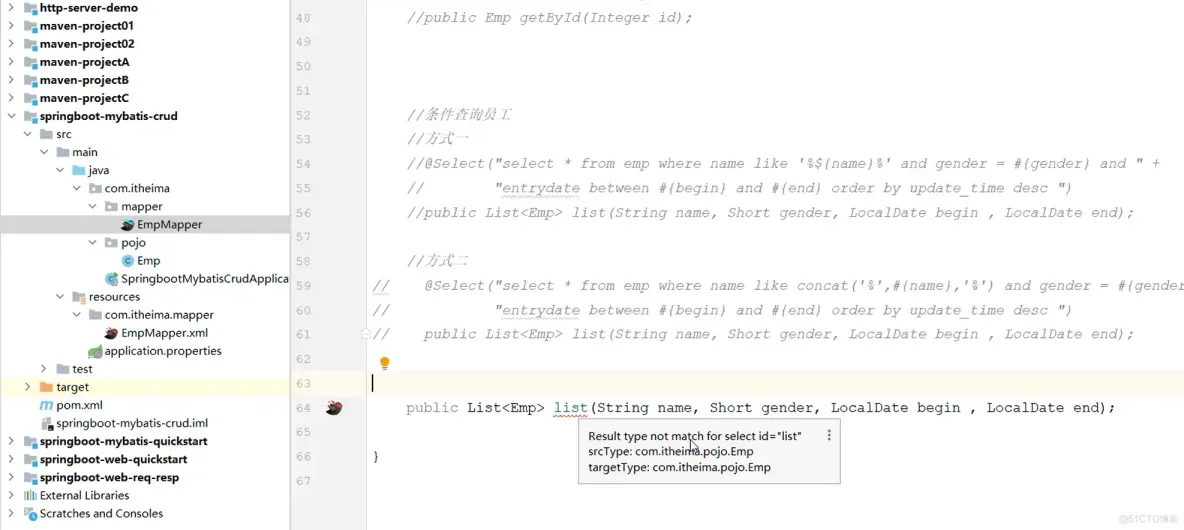This screenshot has height=530, width=1184.
Task: Click the application.properties leaf icon
Action: click(95, 351)
